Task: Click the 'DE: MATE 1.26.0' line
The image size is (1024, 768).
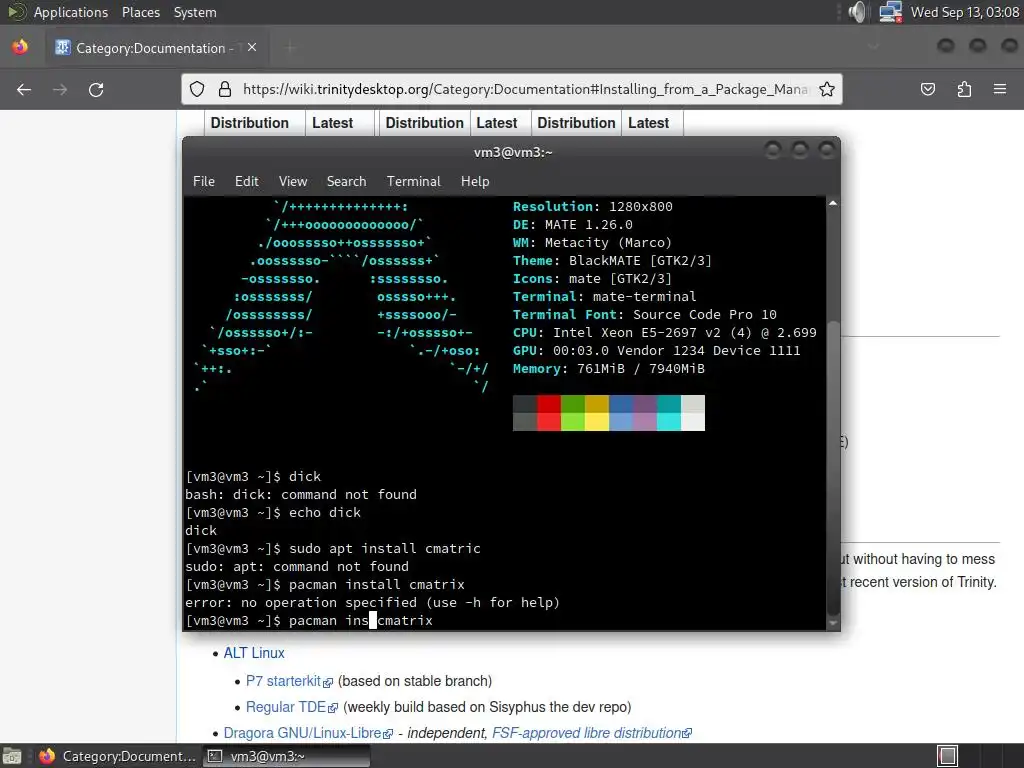Action: point(573,225)
